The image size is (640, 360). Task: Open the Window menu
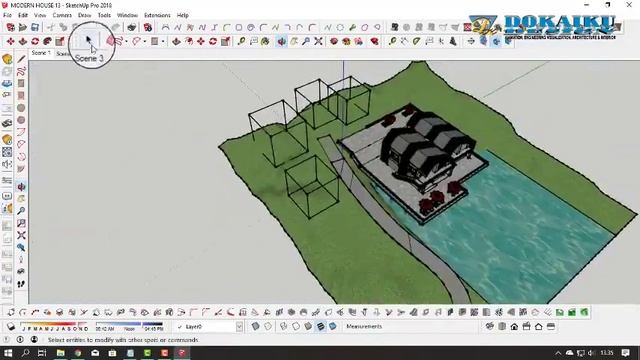click(x=127, y=15)
